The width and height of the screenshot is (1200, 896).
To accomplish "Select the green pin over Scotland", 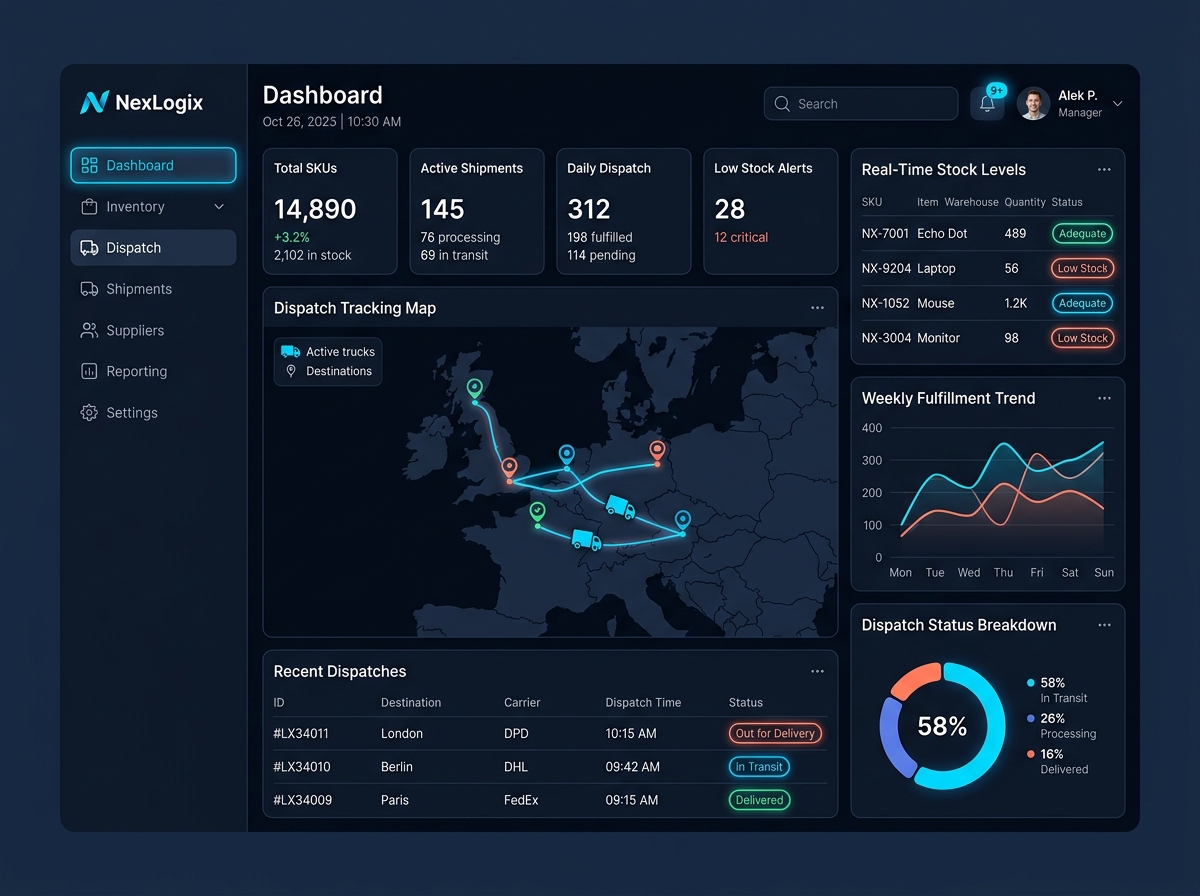I will [x=475, y=388].
